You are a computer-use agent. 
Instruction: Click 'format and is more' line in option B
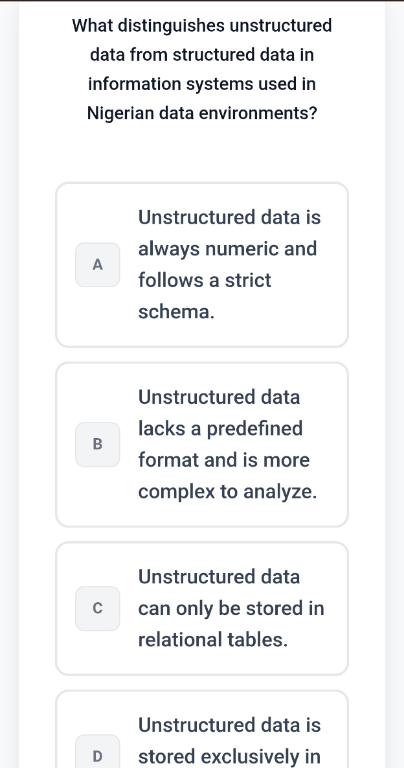(x=224, y=460)
